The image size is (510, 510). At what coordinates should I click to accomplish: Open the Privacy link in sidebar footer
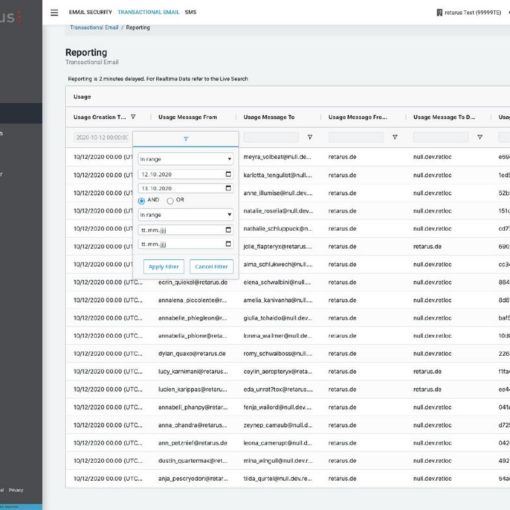(16, 490)
